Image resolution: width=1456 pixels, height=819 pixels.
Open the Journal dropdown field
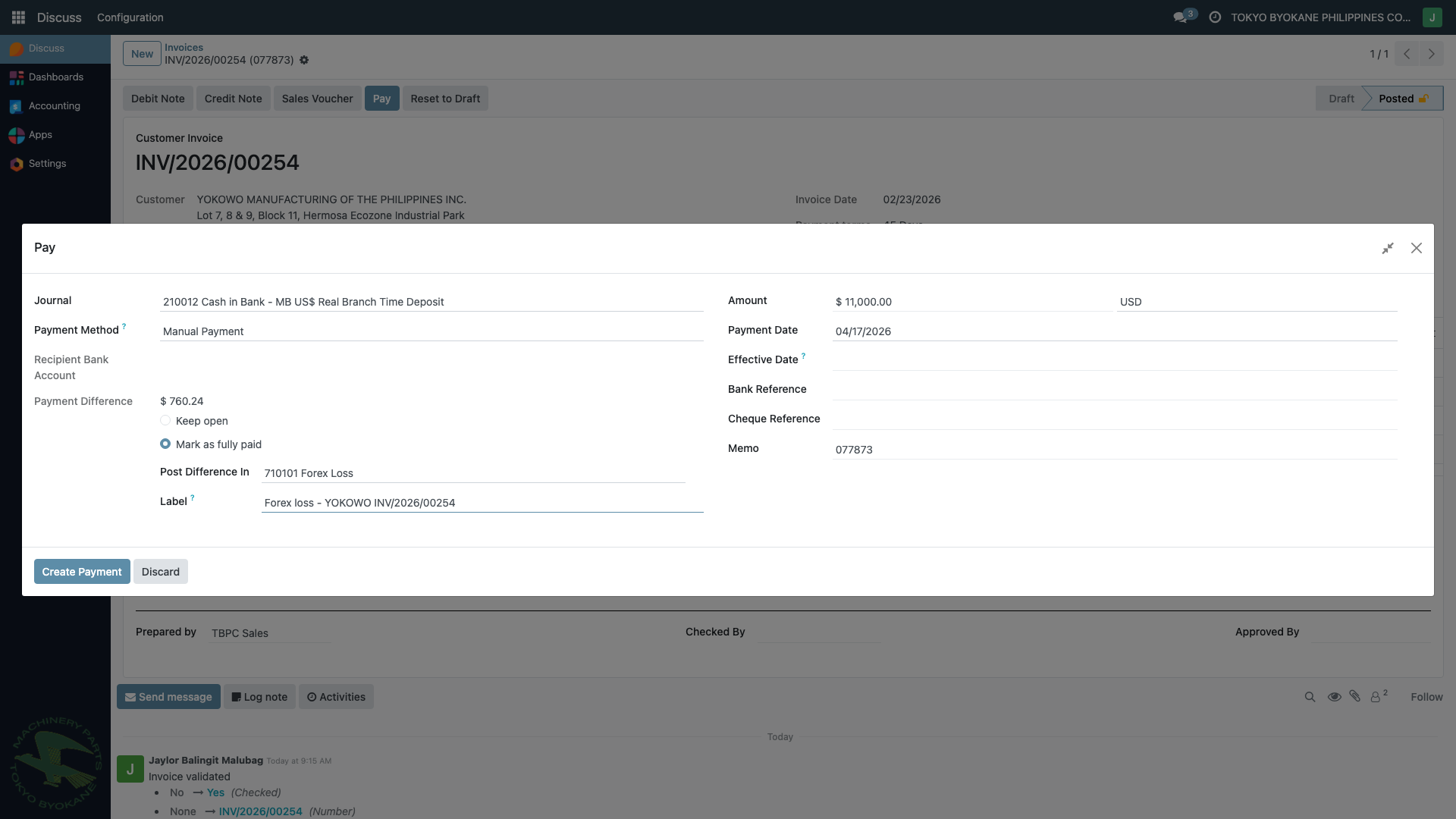click(x=431, y=302)
